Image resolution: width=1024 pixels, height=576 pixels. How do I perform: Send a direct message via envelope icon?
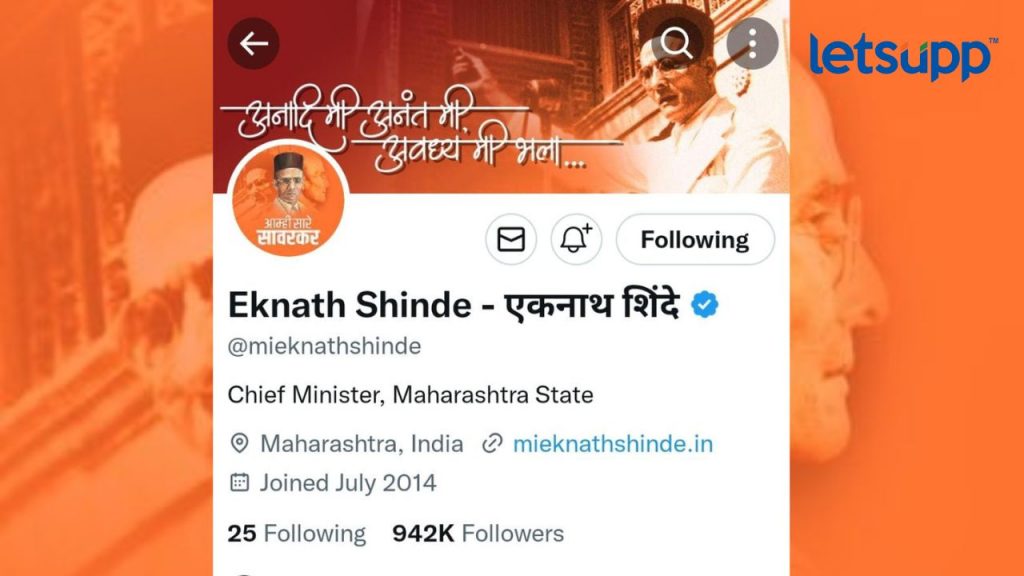tap(511, 240)
